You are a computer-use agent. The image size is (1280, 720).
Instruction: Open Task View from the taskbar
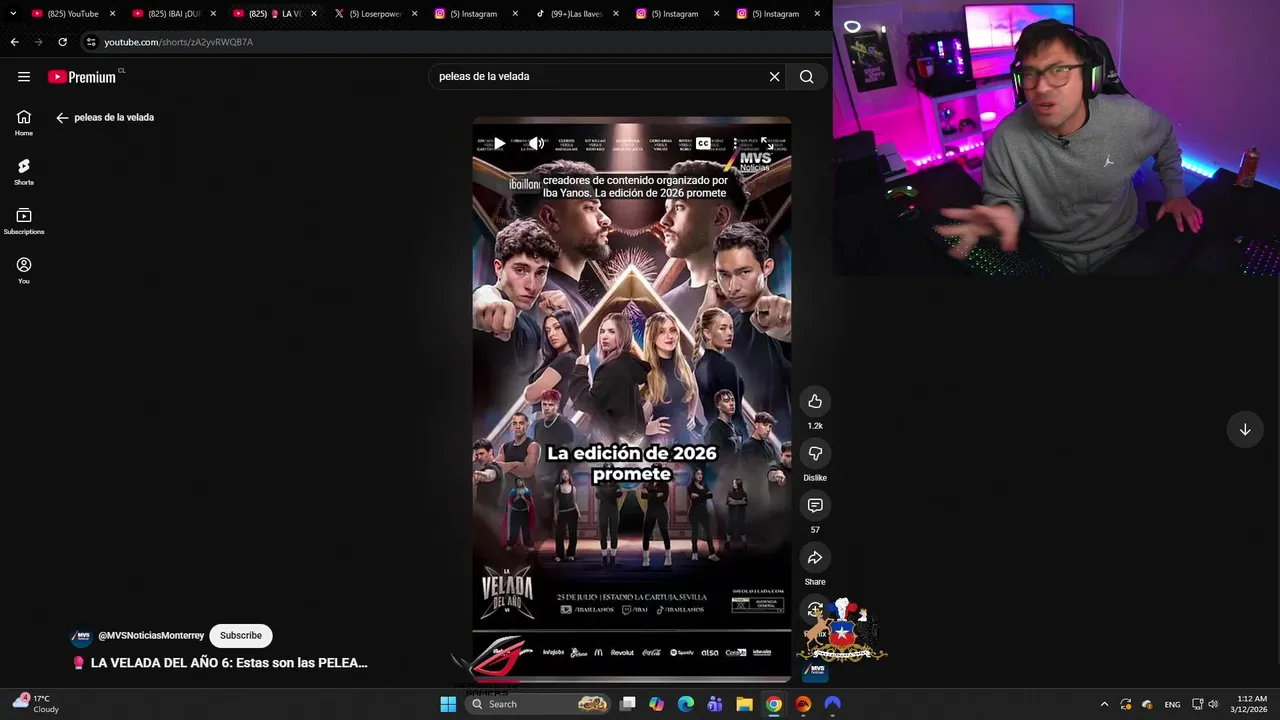[x=627, y=704]
